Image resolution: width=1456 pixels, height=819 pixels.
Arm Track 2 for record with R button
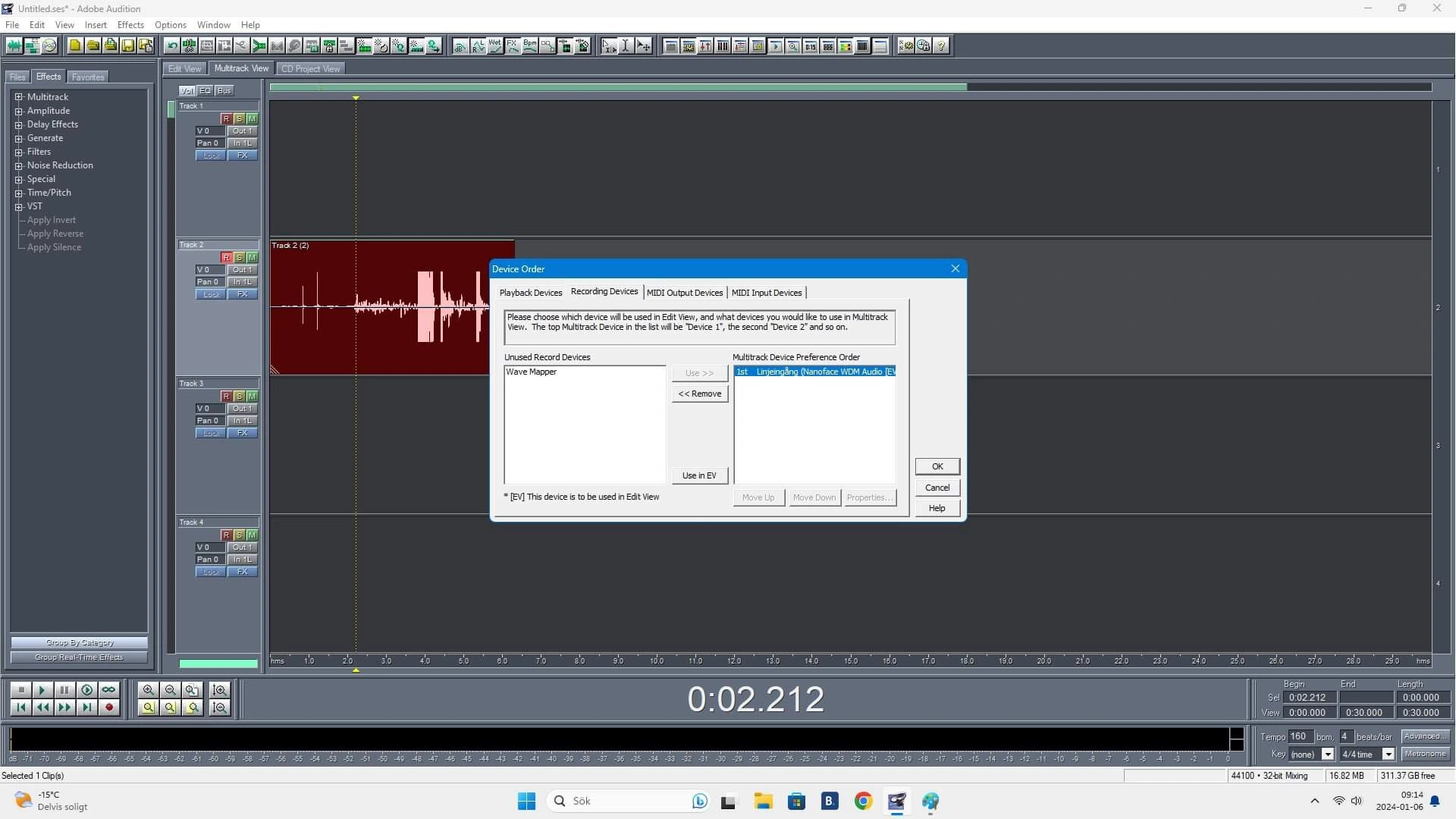pyautogui.click(x=226, y=258)
